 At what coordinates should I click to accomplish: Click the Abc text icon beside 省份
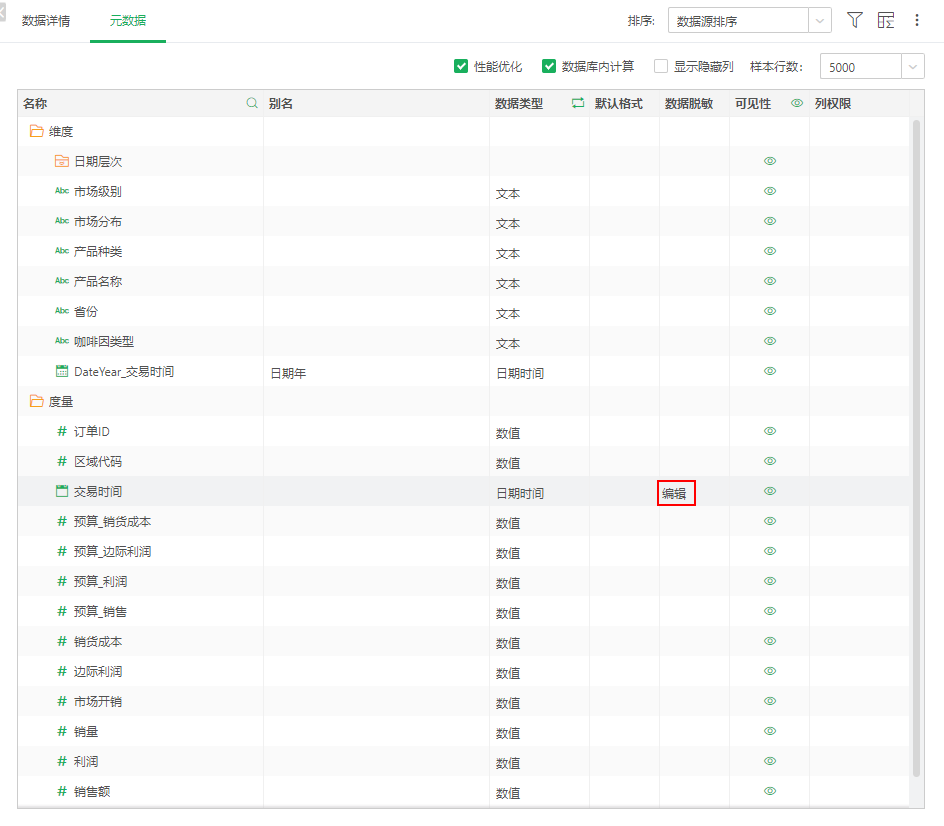[61, 311]
